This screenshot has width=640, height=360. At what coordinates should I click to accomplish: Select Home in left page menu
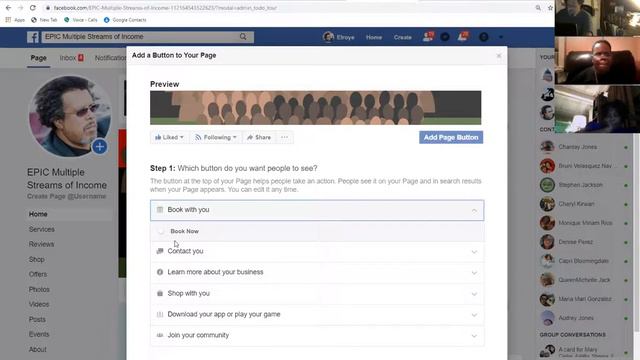(x=38, y=214)
